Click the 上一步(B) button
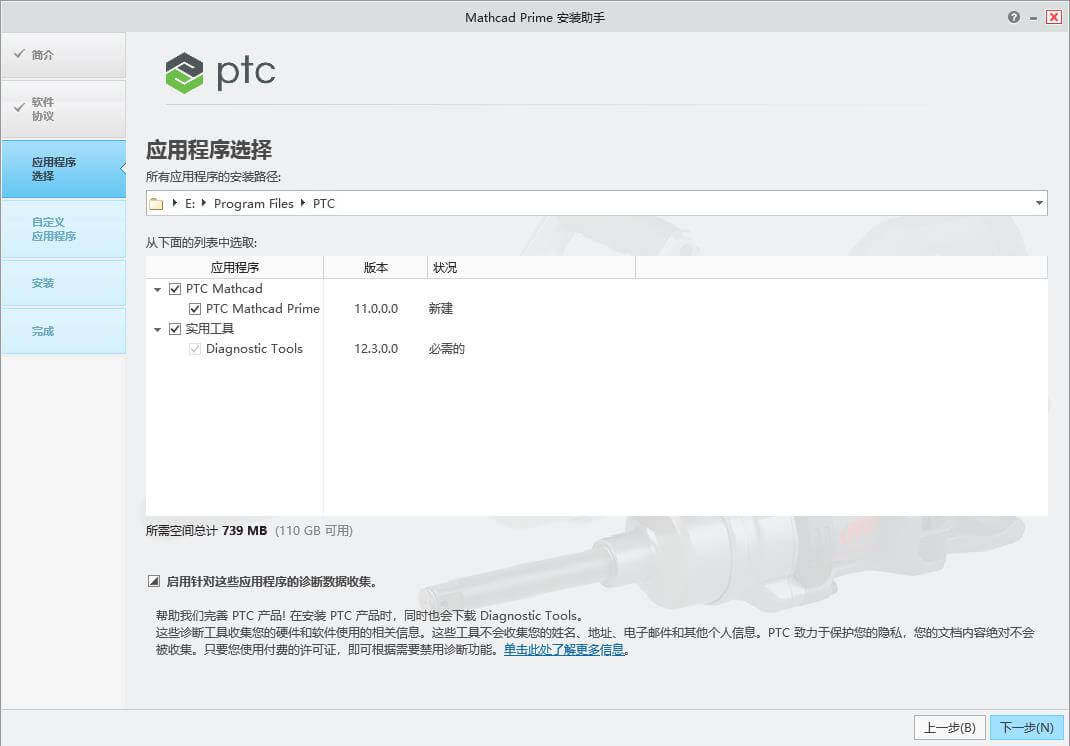The width and height of the screenshot is (1070, 746). coord(949,728)
